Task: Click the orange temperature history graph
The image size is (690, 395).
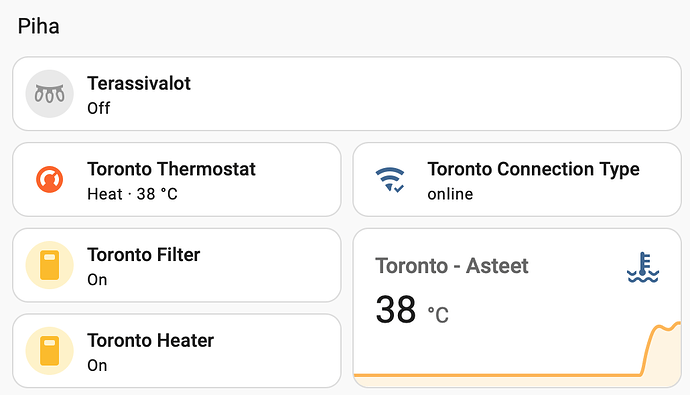Action: 517,356
